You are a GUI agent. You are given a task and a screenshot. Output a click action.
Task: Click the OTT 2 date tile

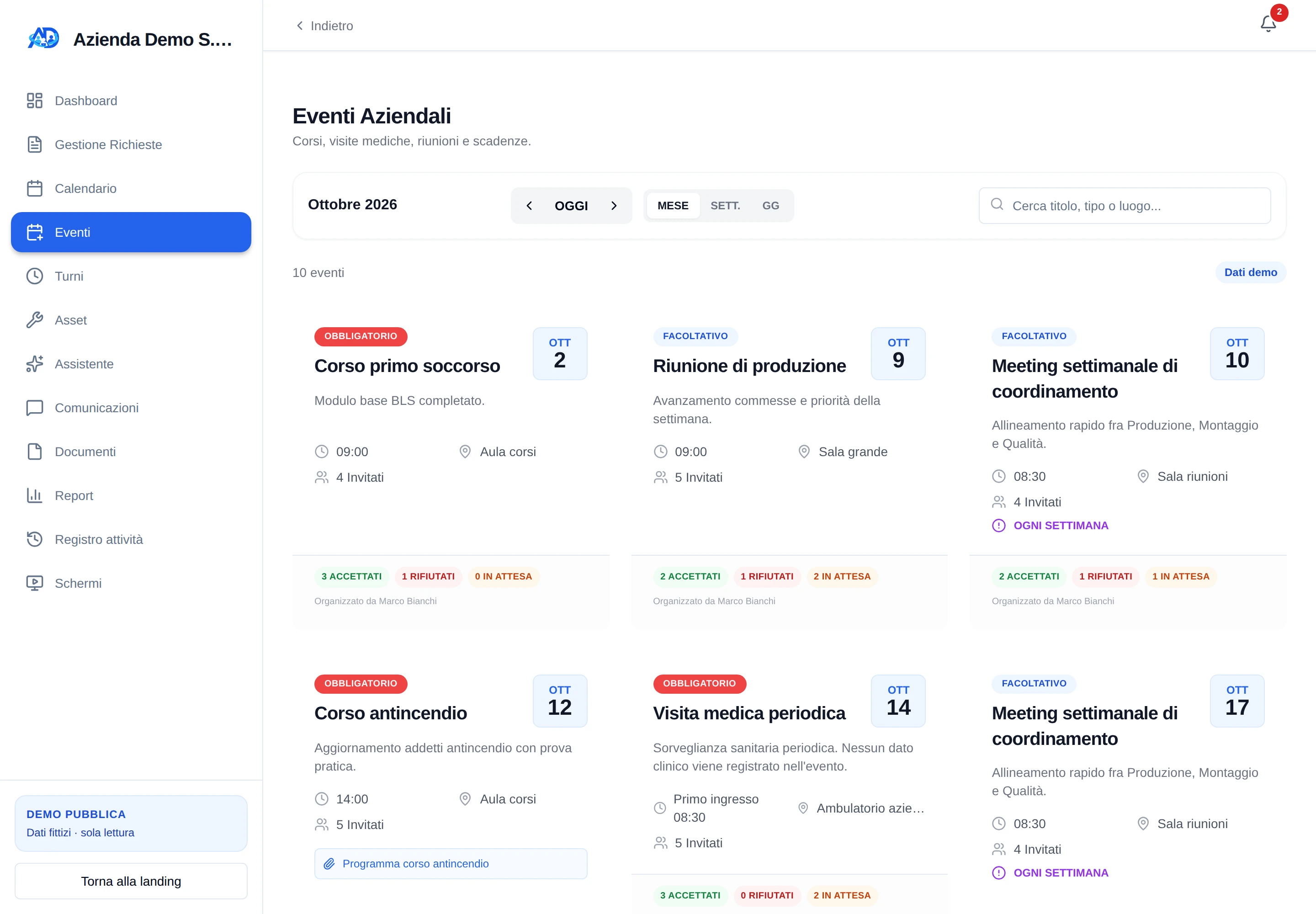[x=559, y=353]
